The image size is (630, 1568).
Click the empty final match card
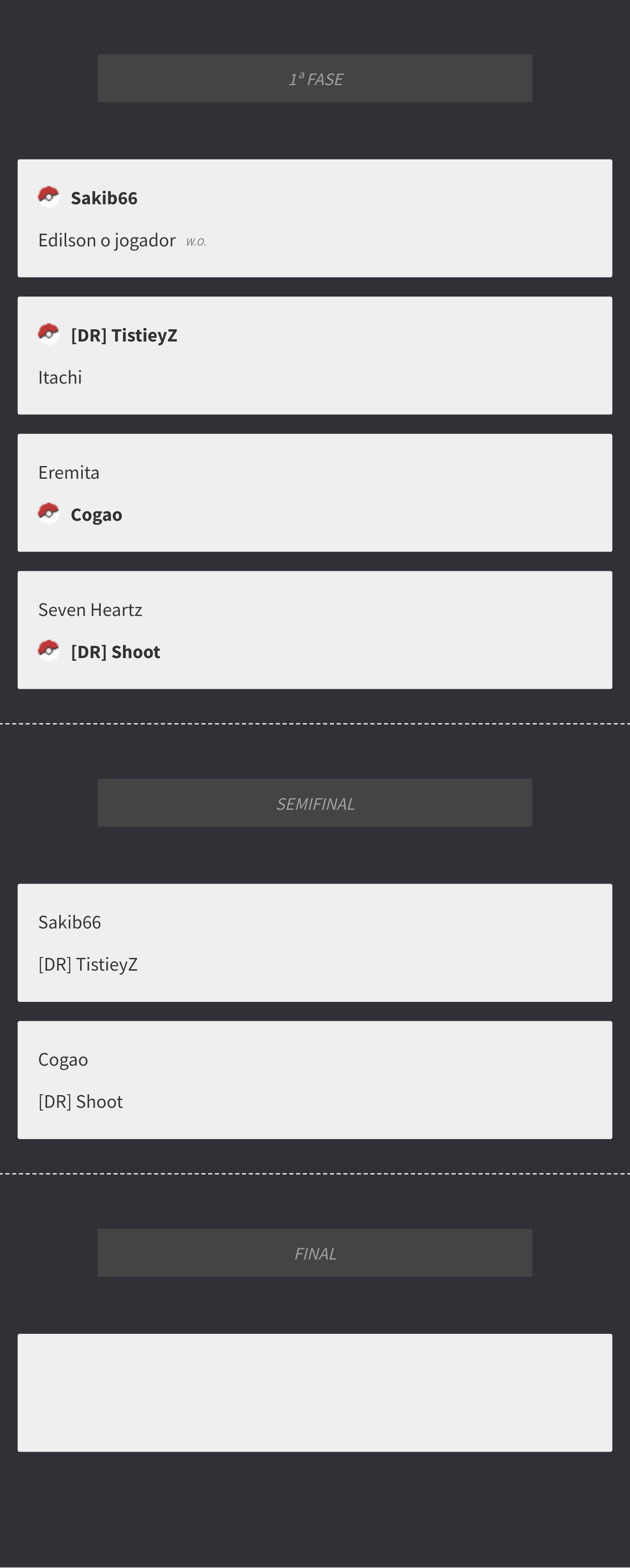tap(315, 1393)
